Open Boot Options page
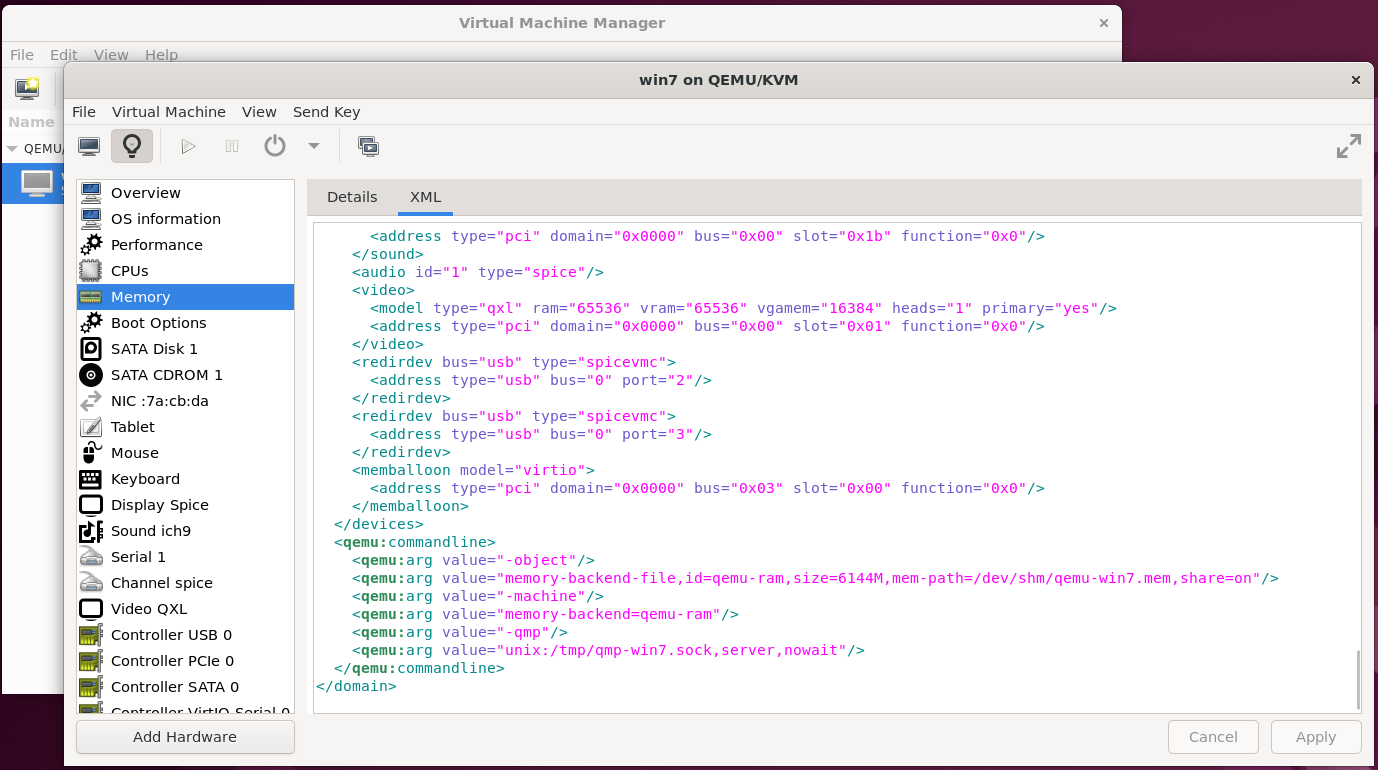This screenshot has height=770, width=1378. tap(186, 323)
